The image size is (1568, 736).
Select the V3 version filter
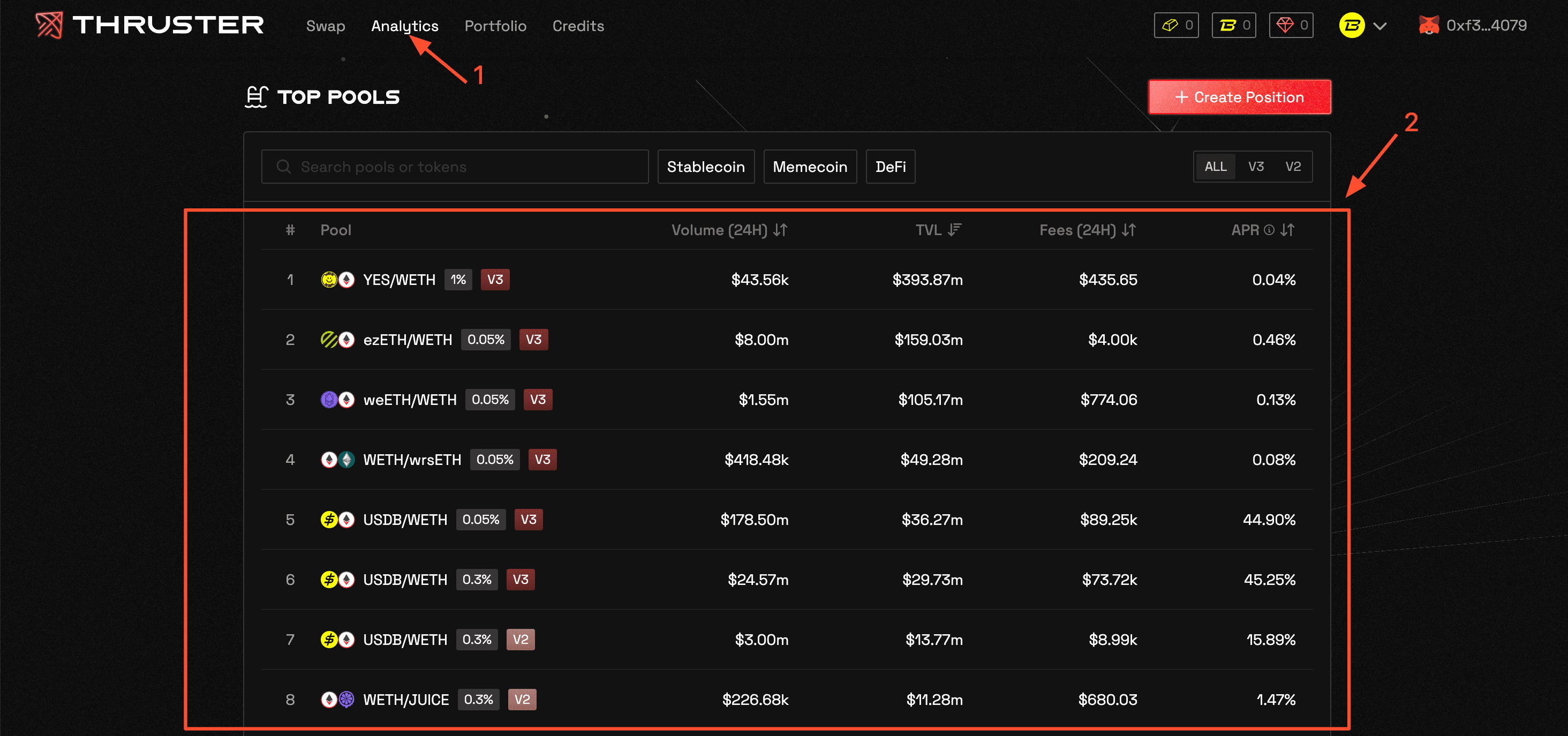(x=1256, y=167)
